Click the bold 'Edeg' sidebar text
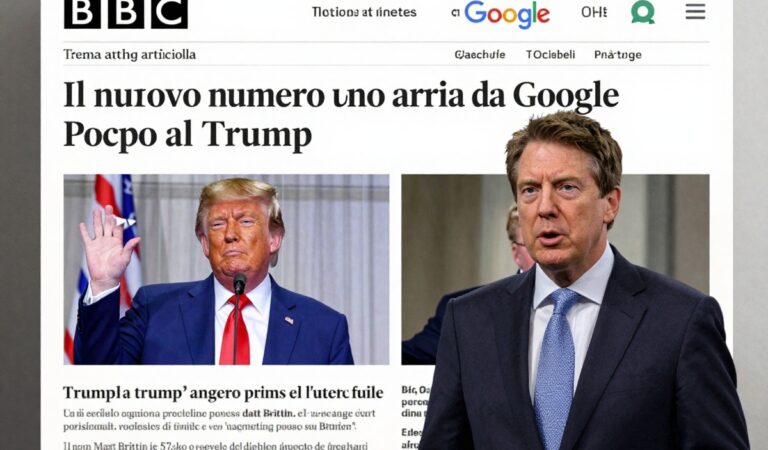Screen dimensions: 768x450 [x=409, y=433]
